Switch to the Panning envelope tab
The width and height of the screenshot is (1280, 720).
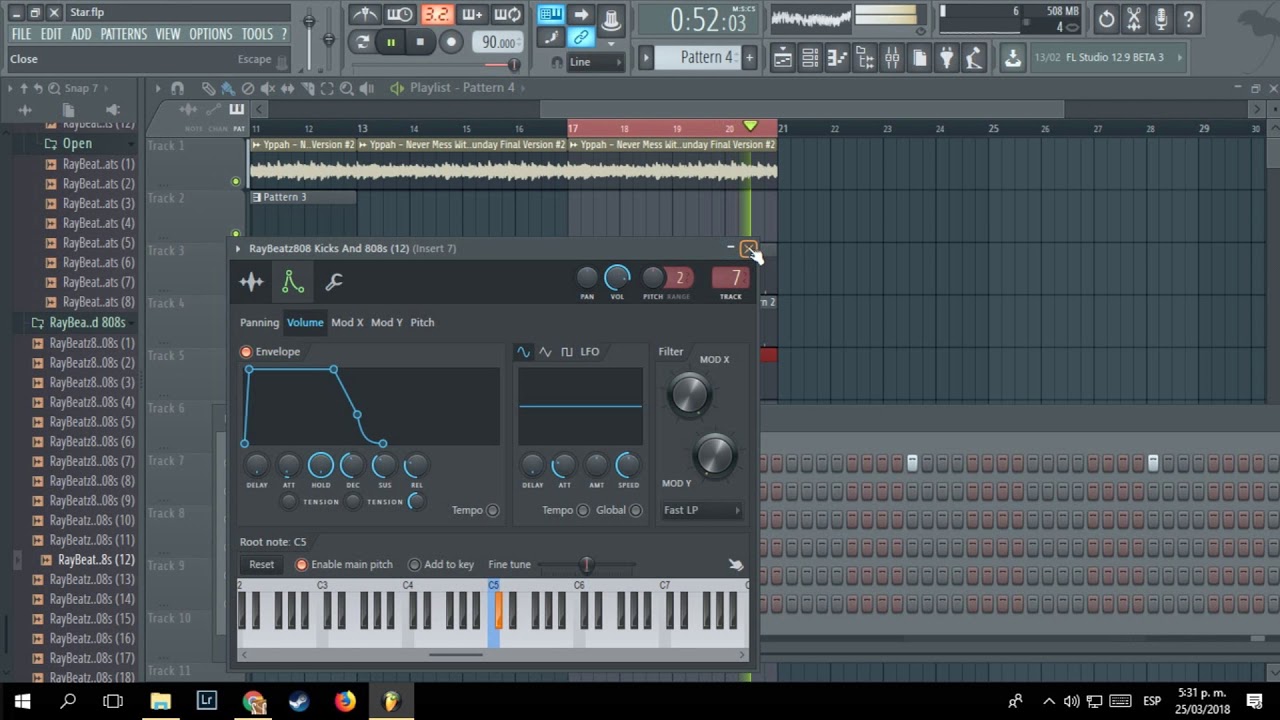pos(259,322)
